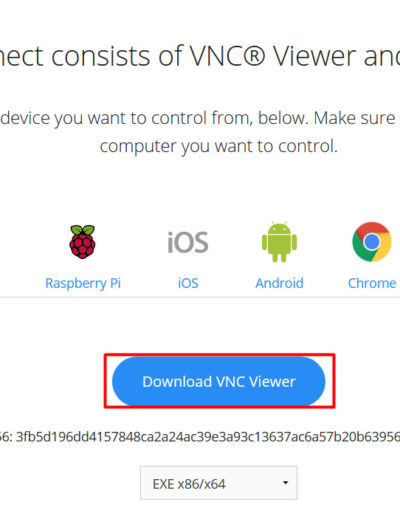Click the Raspberry Pi berry logo
The width and height of the screenshot is (400, 516).
click(x=82, y=242)
